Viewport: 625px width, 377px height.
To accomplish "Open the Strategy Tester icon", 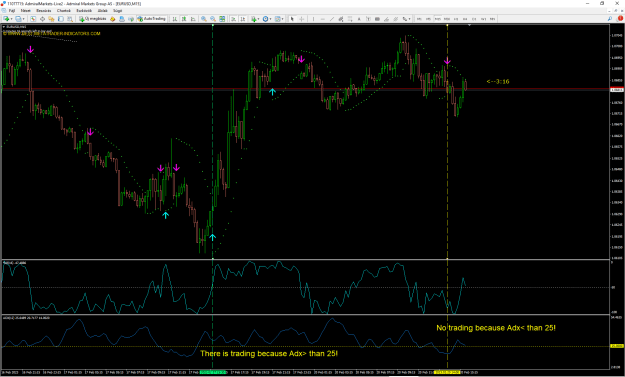I will point(70,19).
